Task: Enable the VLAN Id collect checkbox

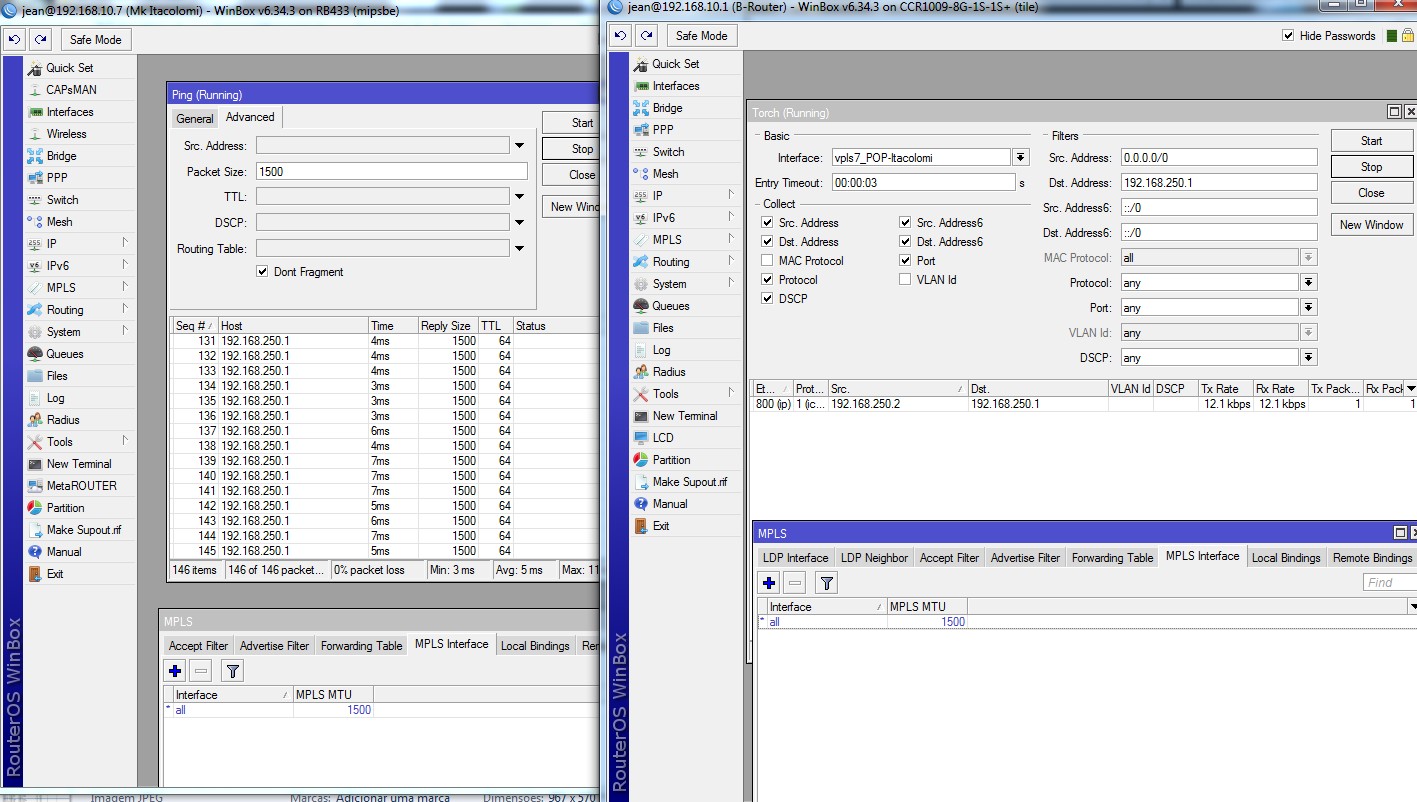Action: (x=905, y=280)
